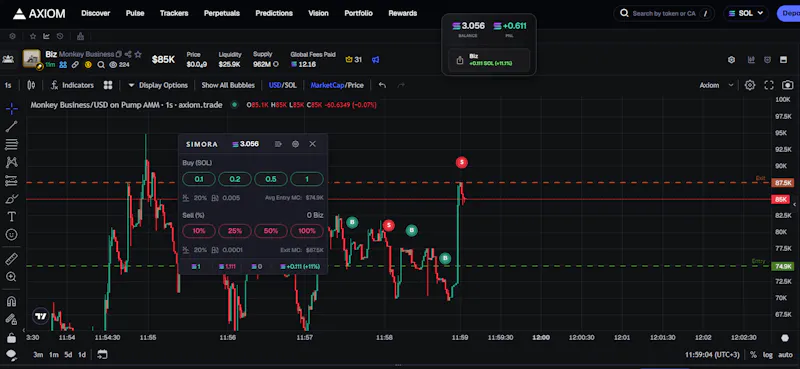Select the zoom-in magnifier tool

tap(11, 277)
